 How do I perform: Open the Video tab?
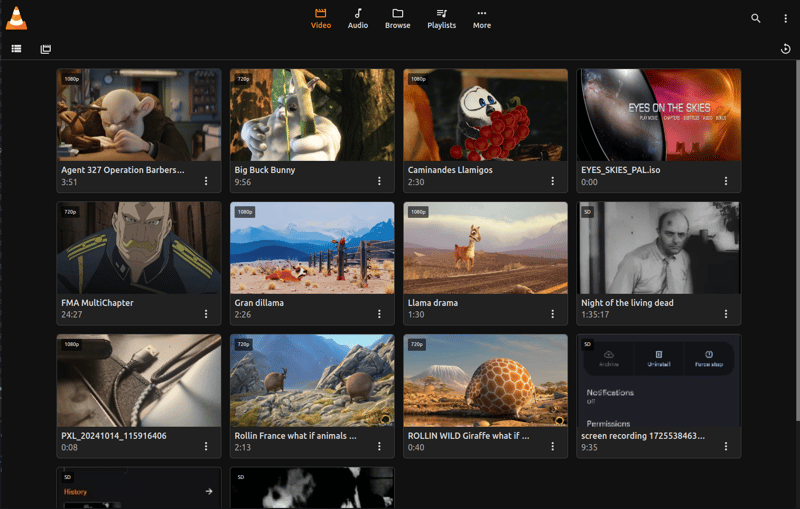[x=321, y=19]
